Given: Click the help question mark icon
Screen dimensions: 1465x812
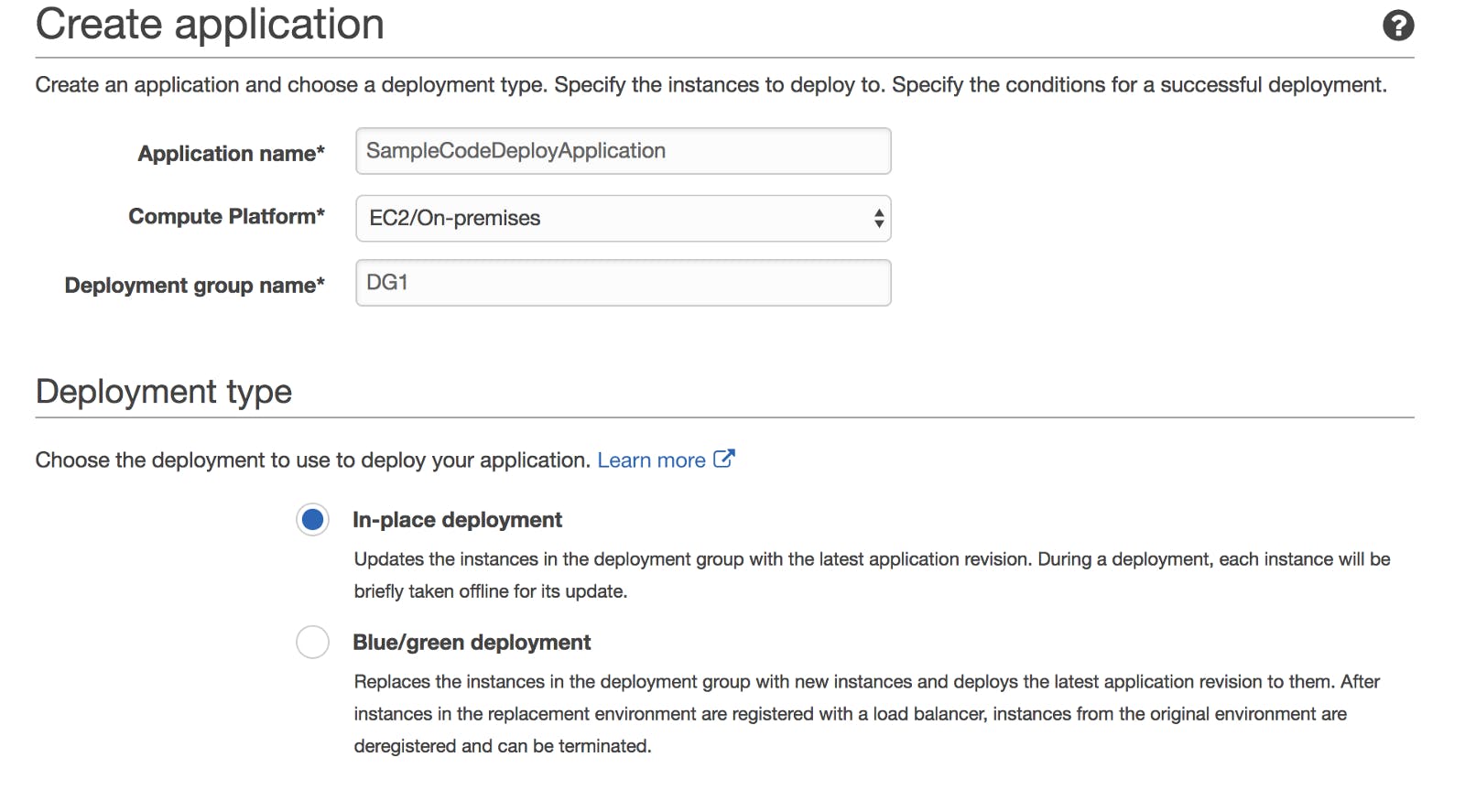Looking at the screenshot, I should tap(1397, 26).
